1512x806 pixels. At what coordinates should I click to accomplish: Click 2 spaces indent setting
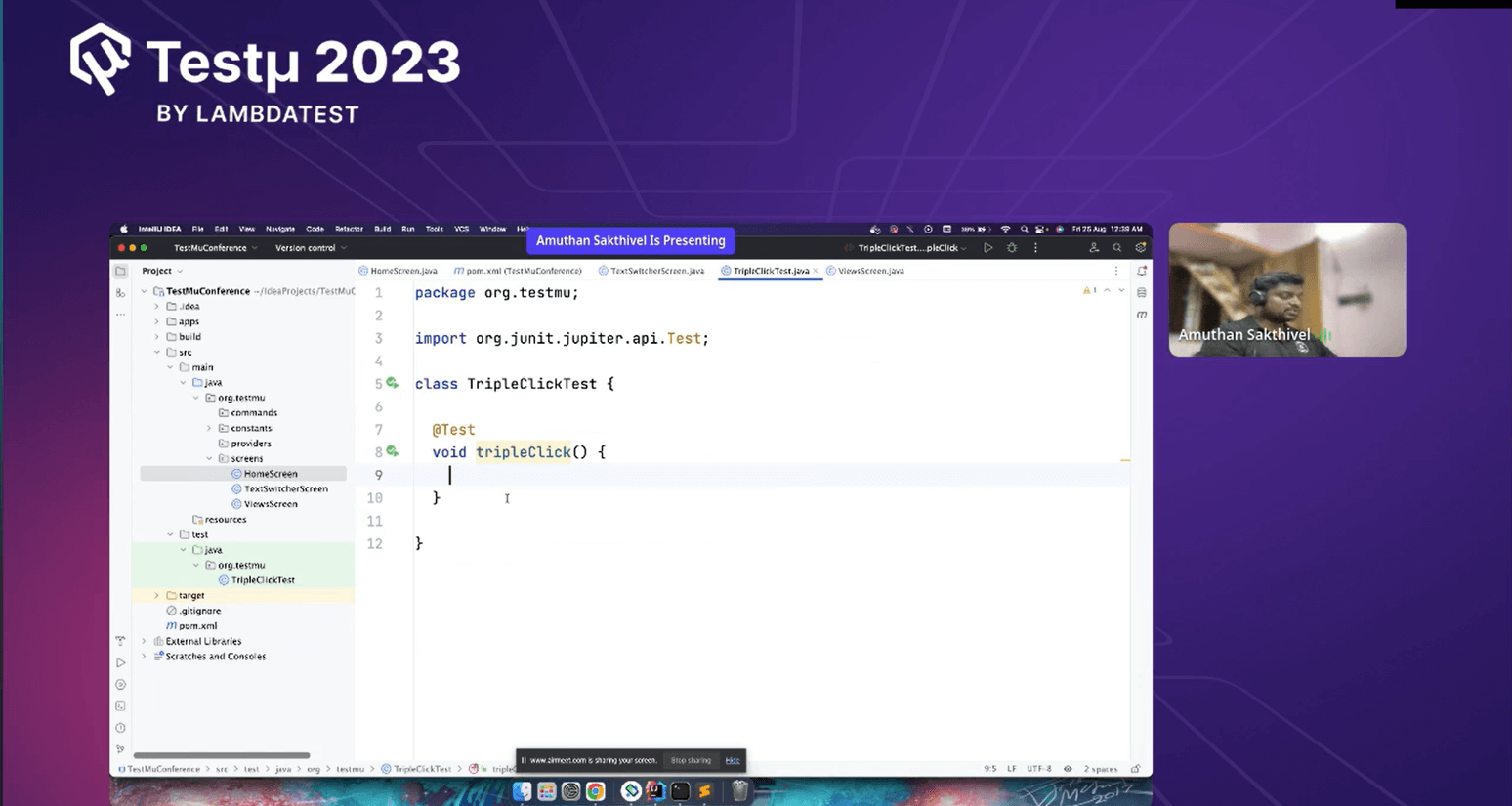pyautogui.click(x=1101, y=769)
